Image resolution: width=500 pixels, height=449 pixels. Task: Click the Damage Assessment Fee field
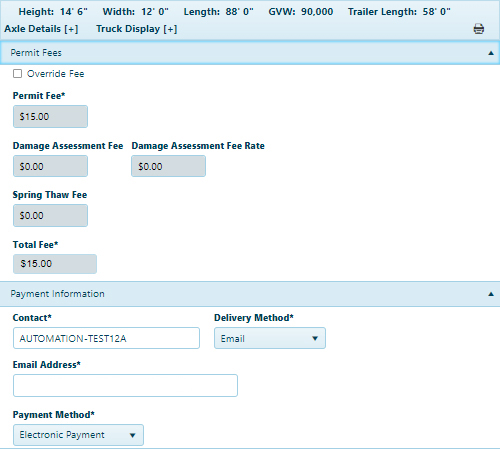click(x=50, y=166)
